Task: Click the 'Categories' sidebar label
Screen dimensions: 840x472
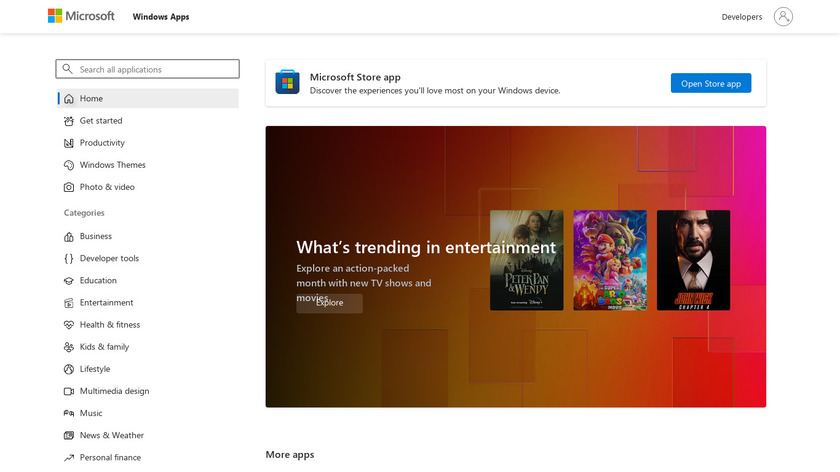Action: coord(84,213)
